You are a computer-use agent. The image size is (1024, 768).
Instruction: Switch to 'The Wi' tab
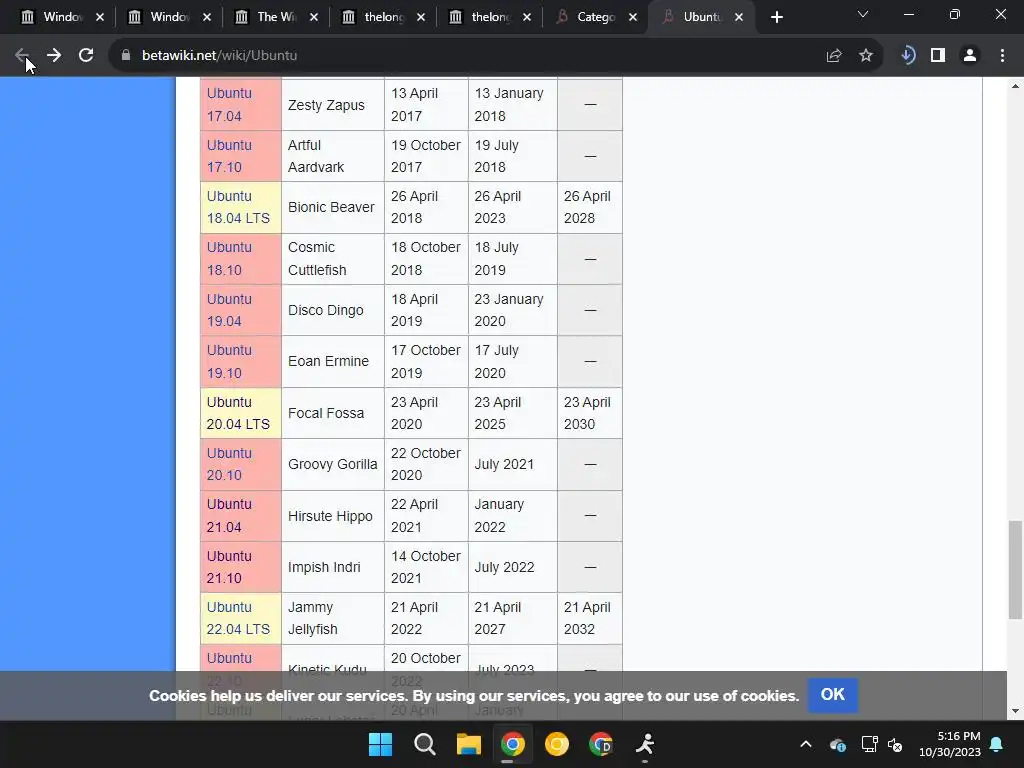coord(276,17)
